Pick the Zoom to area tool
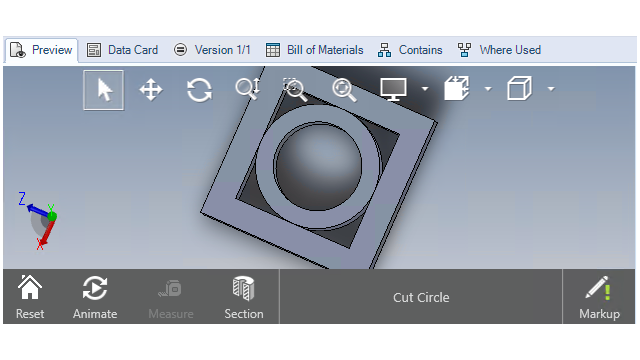Image resolution: width=640 pixels, height=360 pixels. pyautogui.click(x=296, y=89)
